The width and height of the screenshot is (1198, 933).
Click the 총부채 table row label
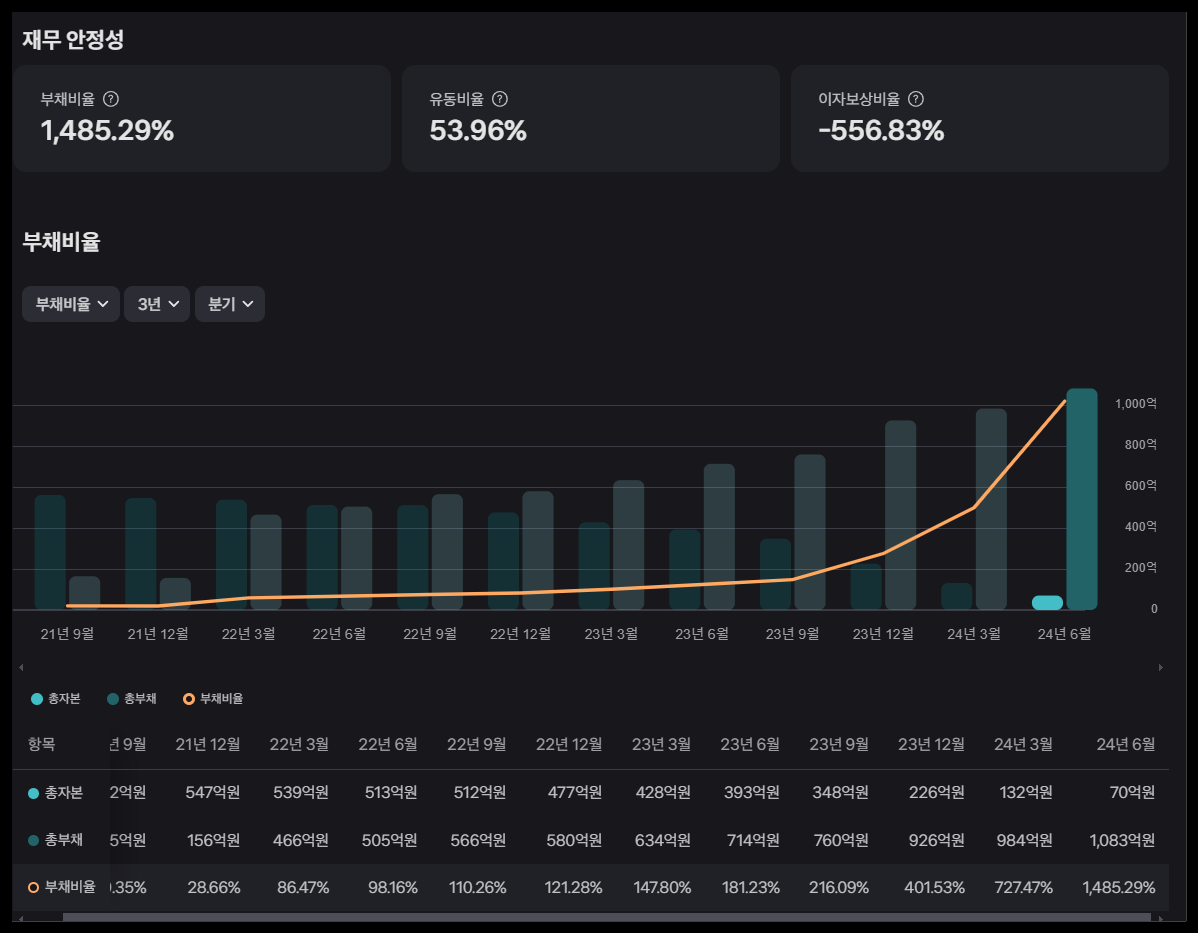(x=55, y=840)
